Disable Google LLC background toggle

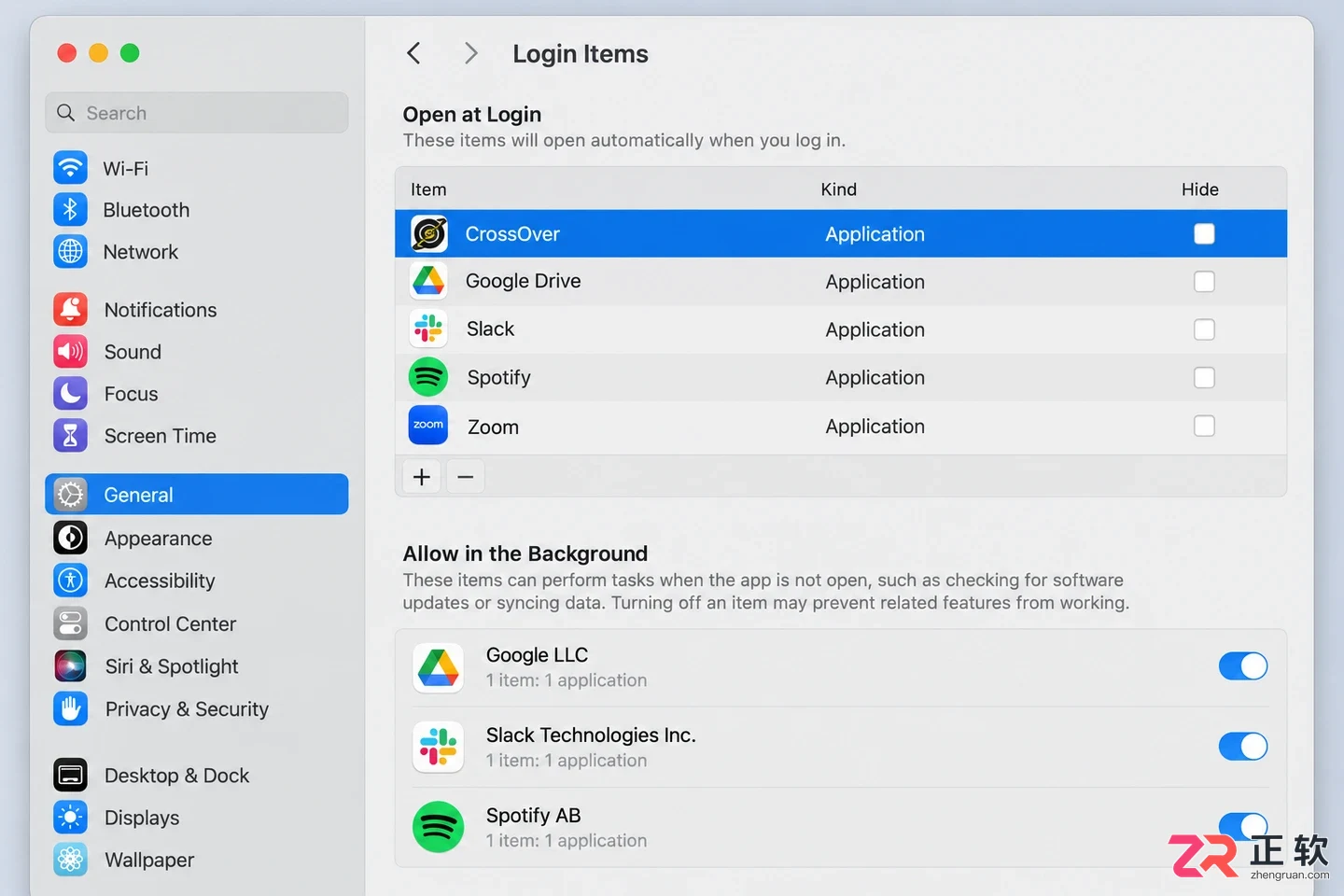click(1243, 666)
